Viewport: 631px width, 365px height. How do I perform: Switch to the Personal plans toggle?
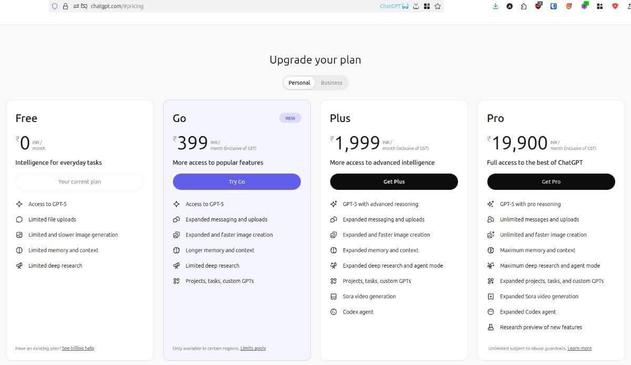[x=299, y=83]
